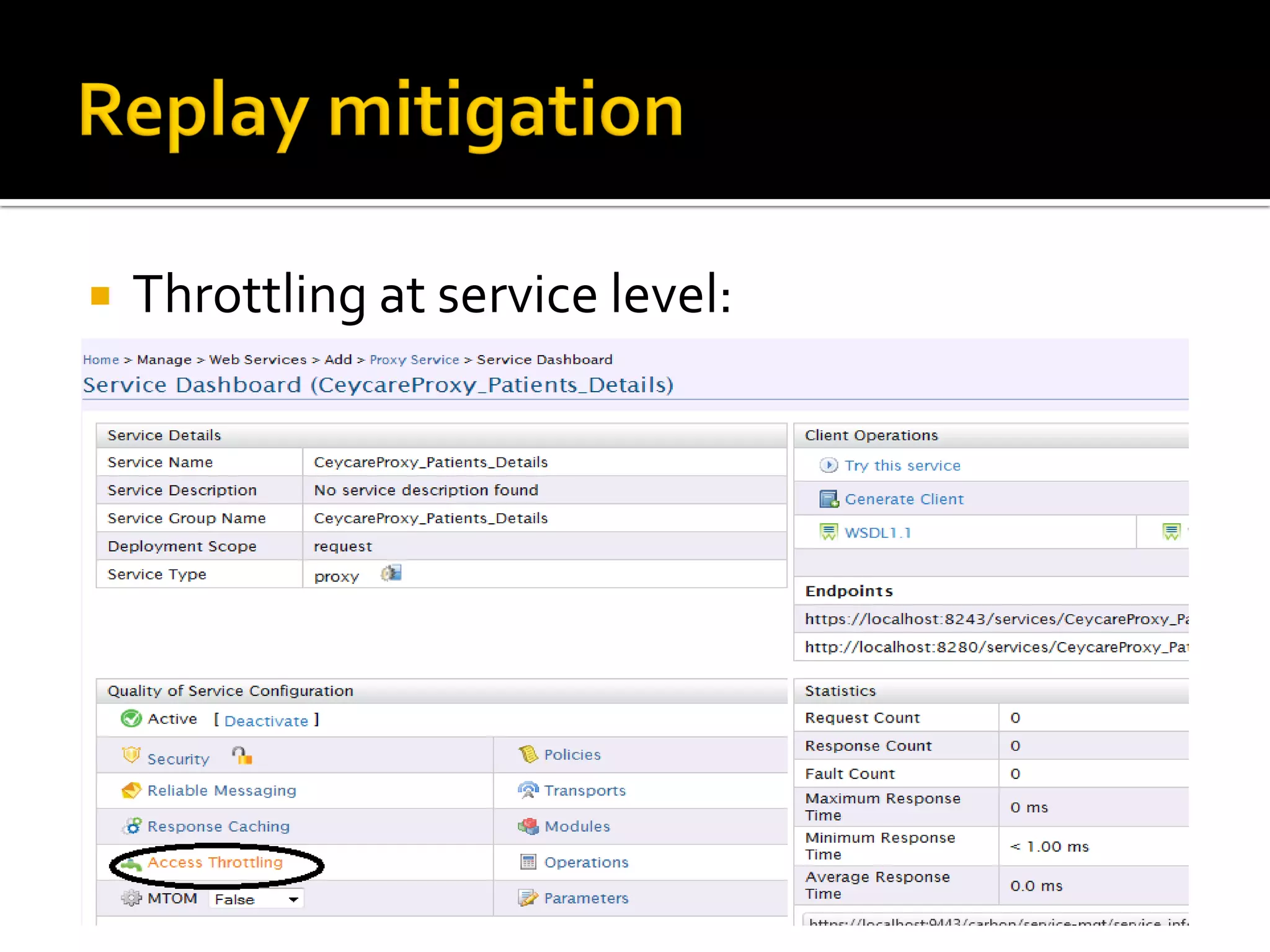Open the MTOM False dropdown
The height and width of the screenshot is (952, 1270).
[x=256, y=899]
